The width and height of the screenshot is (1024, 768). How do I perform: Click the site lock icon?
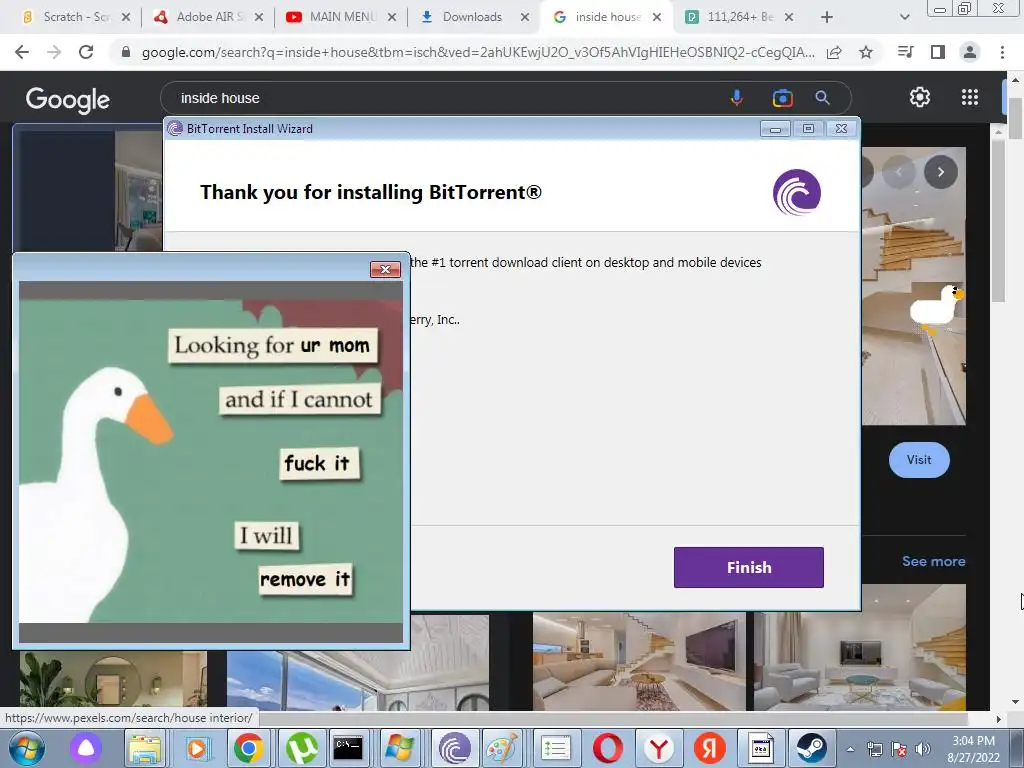pyautogui.click(x=126, y=52)
